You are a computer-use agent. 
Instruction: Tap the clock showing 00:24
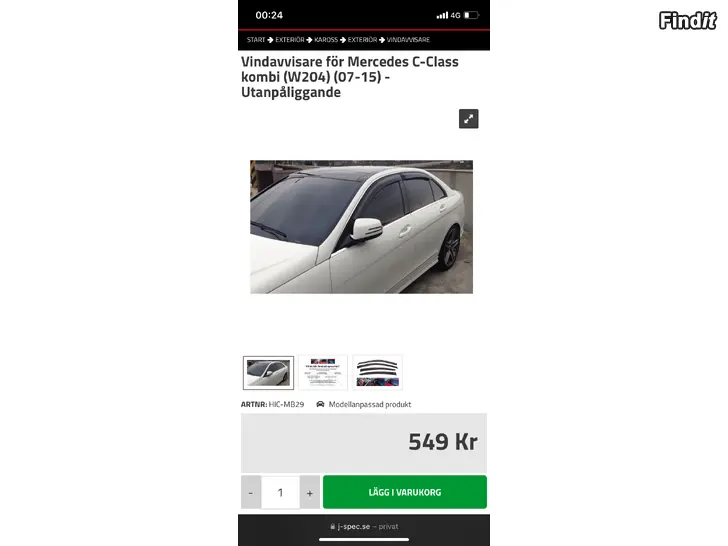pyautogui.click(x=269, y=15)
